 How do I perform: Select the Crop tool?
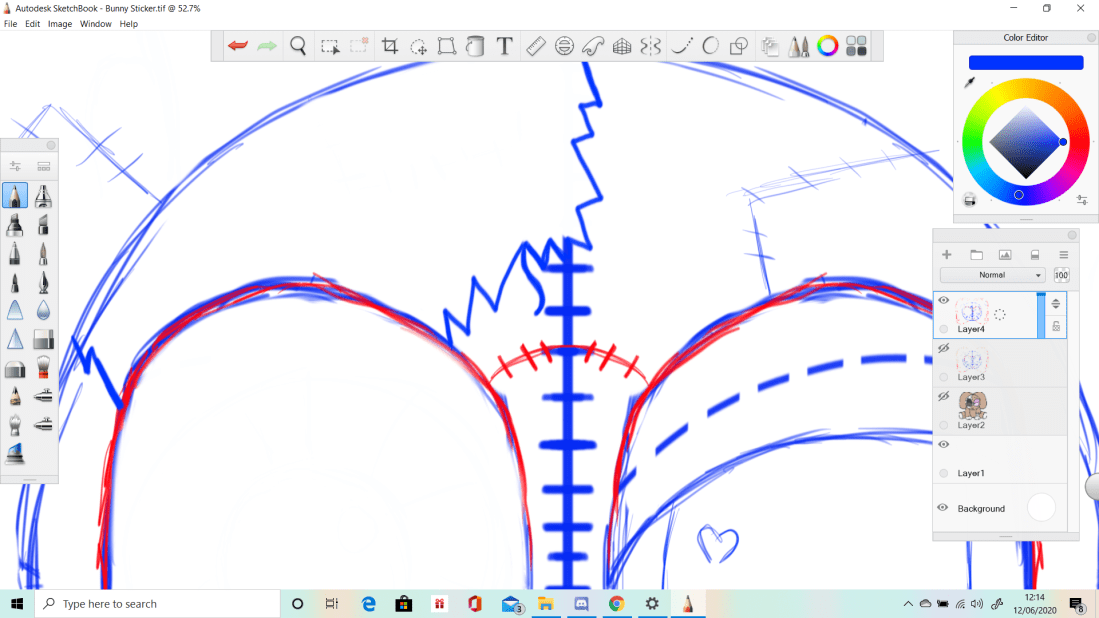(390, 45)
